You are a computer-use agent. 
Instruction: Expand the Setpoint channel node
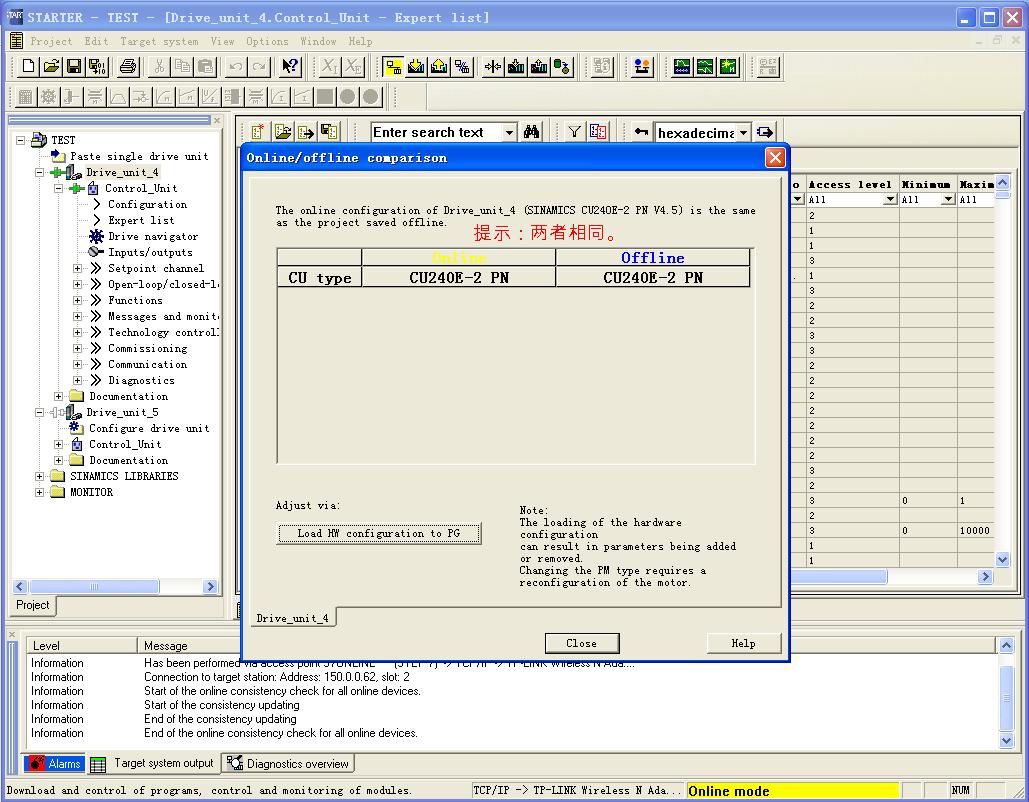tap(77, 268)
